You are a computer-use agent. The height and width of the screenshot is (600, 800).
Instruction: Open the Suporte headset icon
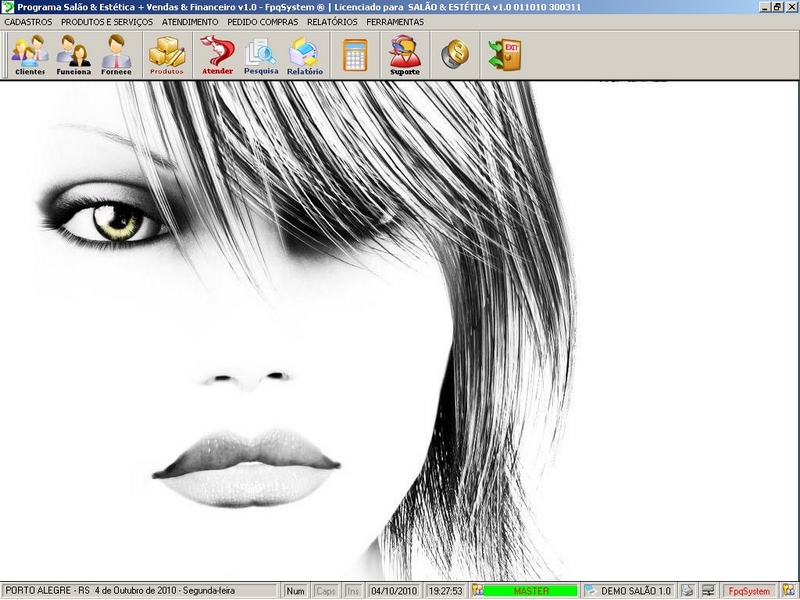(x=405, y=55)
